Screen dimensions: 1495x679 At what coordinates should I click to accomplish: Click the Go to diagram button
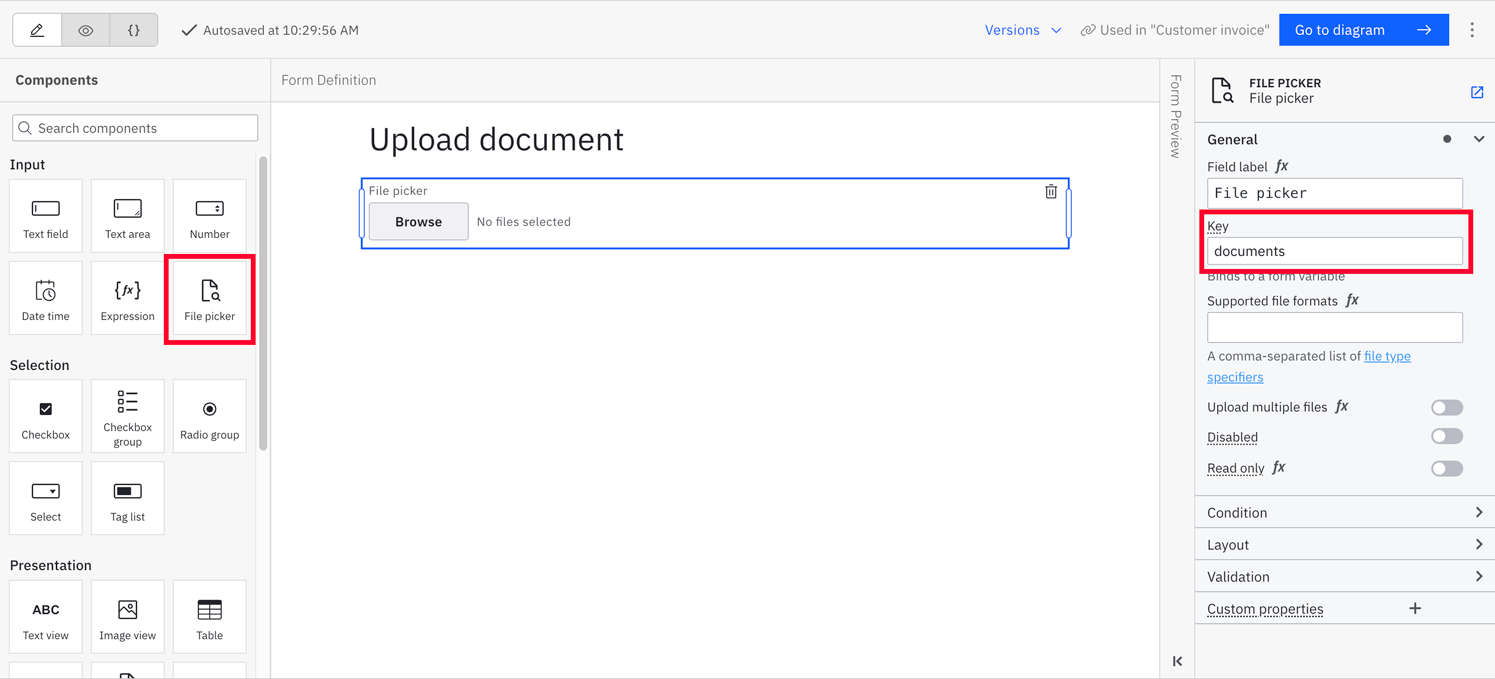(x=1364, y=29)
